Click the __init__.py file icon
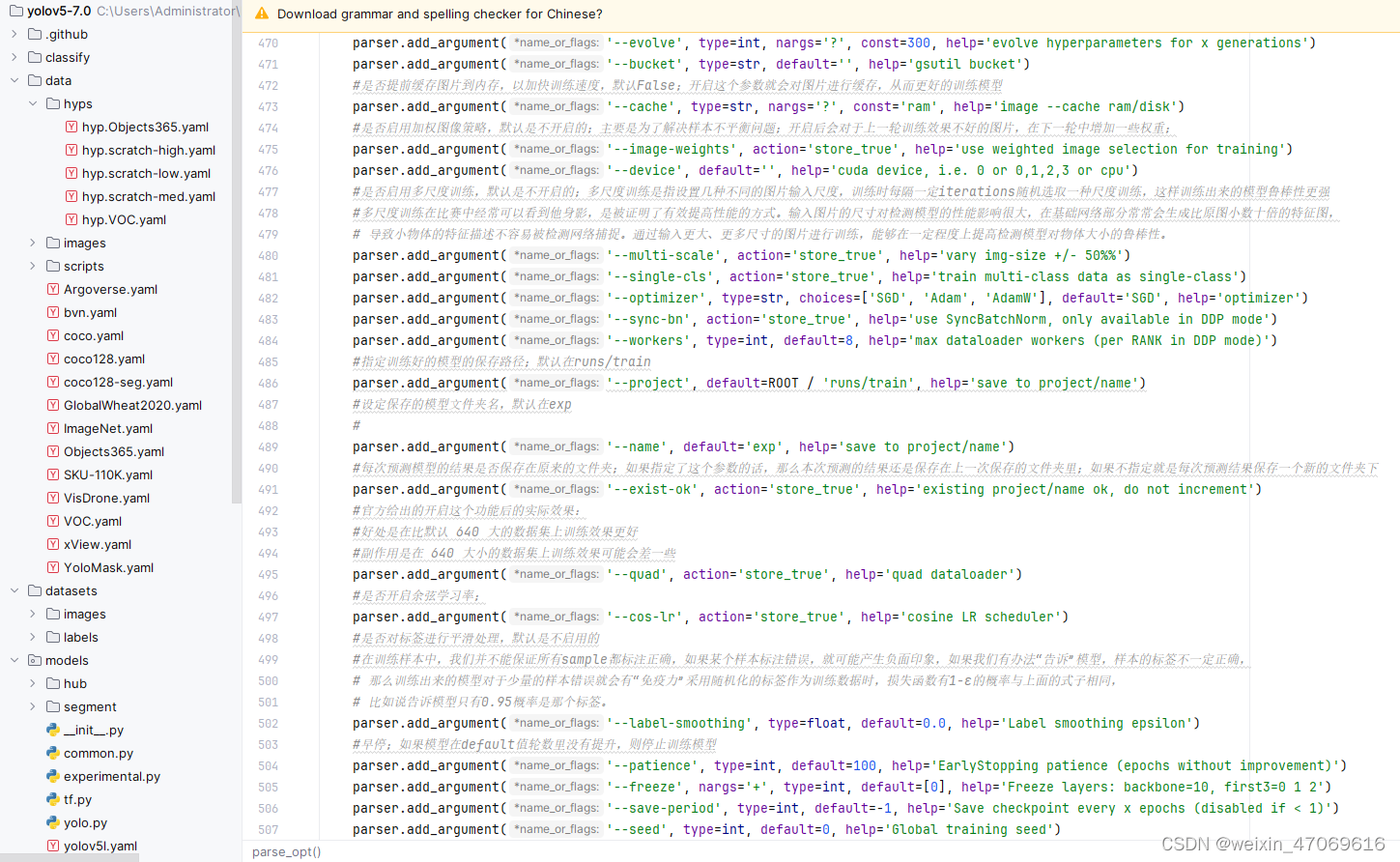This screenshot has width=1400, height=862. (x=54, y=730)
